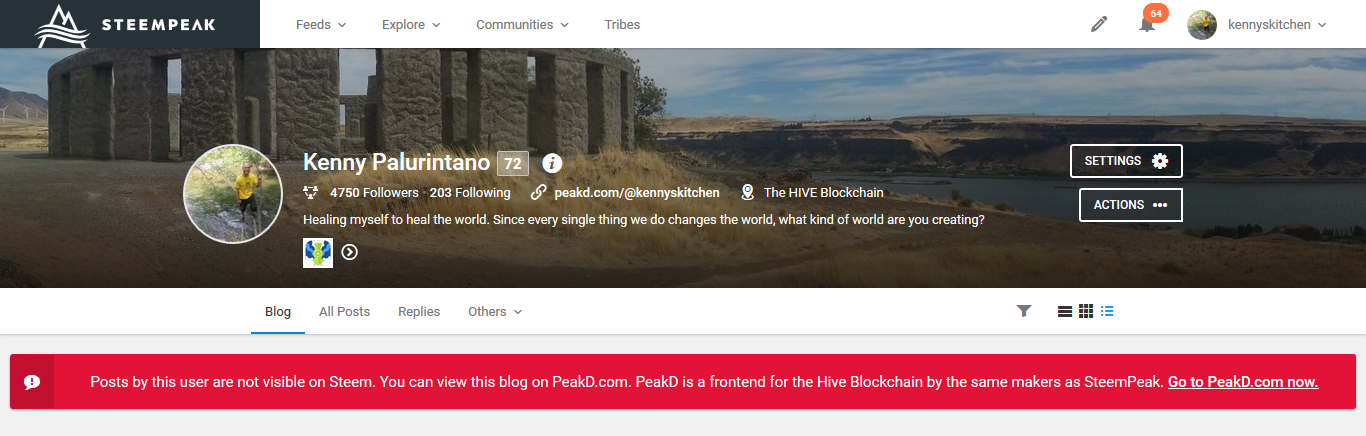Expand the Feeds dropdown menu
This screenshot has width=1366, height=436.
pos(321,24)
